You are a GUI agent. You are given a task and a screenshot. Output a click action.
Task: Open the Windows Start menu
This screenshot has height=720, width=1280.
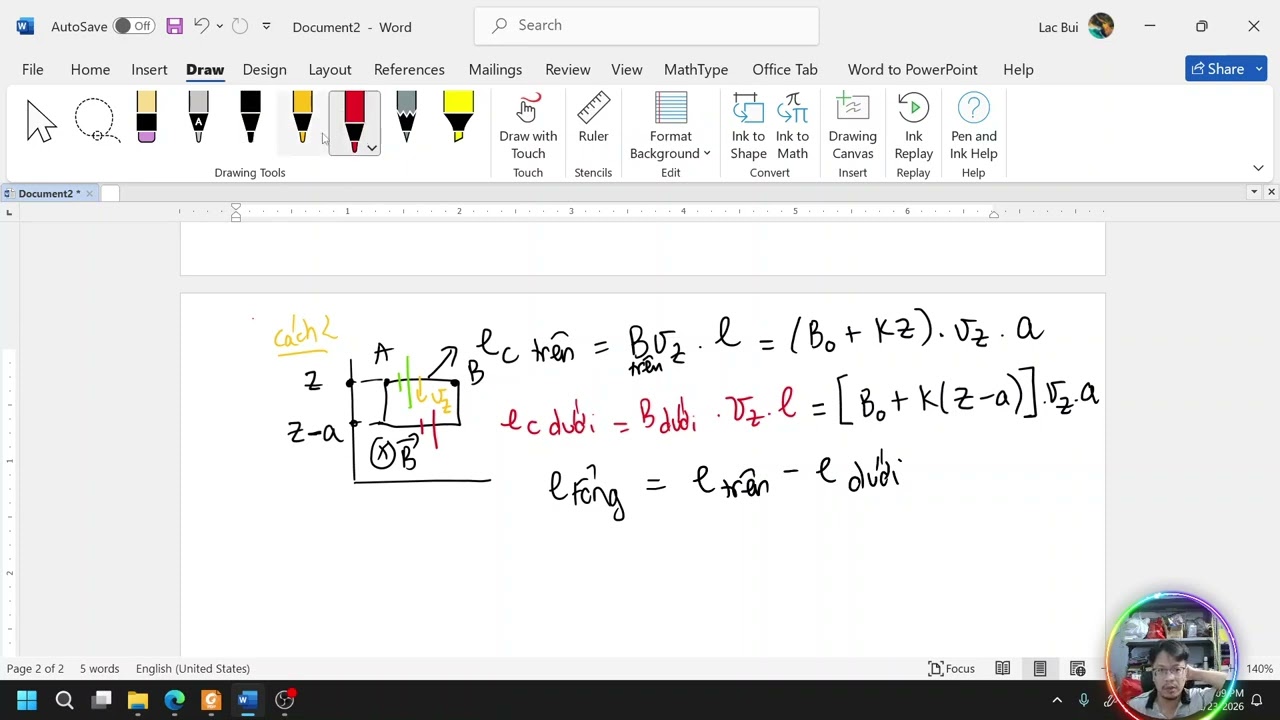(27, 700)
